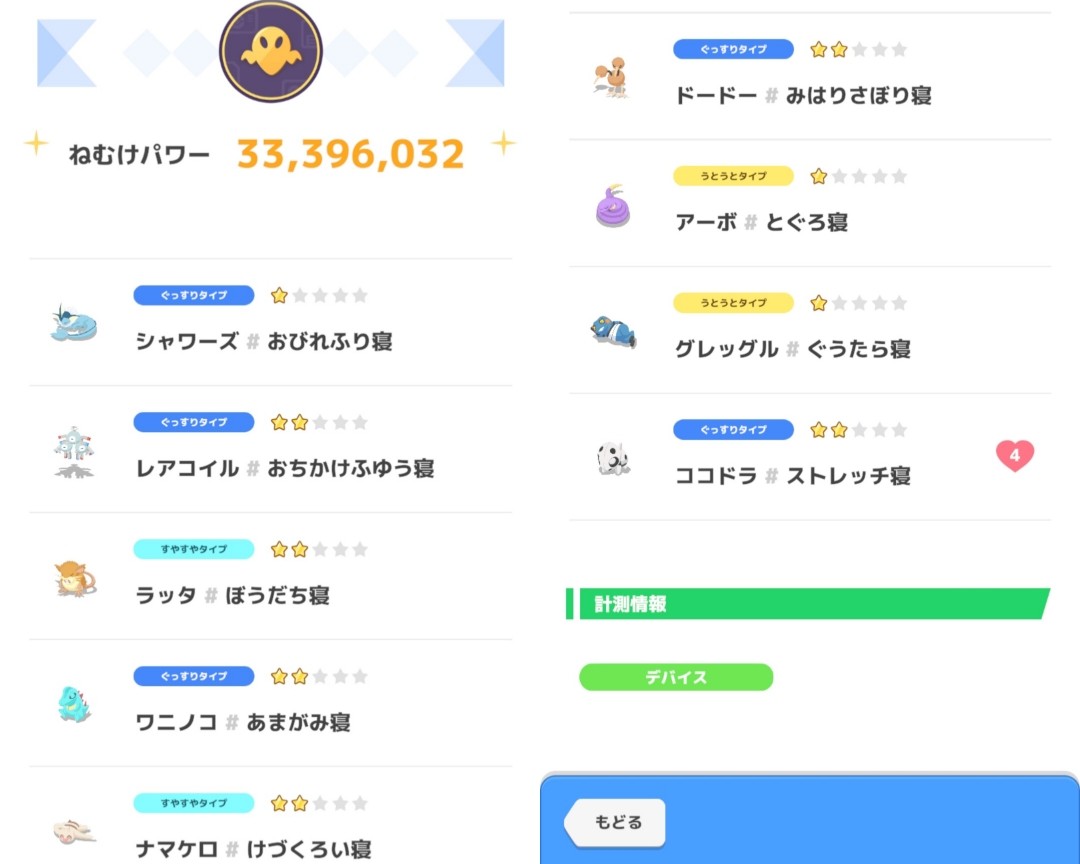The width and height of the screenshot is (1080, 864).
Task: Tap the pink heart badge showing 4
Action: point(1014,457)
